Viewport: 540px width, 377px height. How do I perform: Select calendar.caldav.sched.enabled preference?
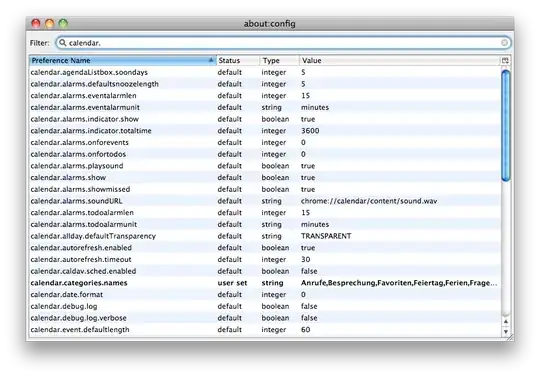265,271
